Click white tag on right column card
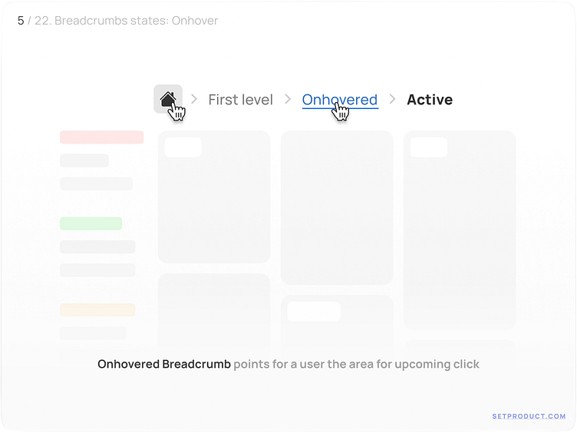 (x=429, y=147)
